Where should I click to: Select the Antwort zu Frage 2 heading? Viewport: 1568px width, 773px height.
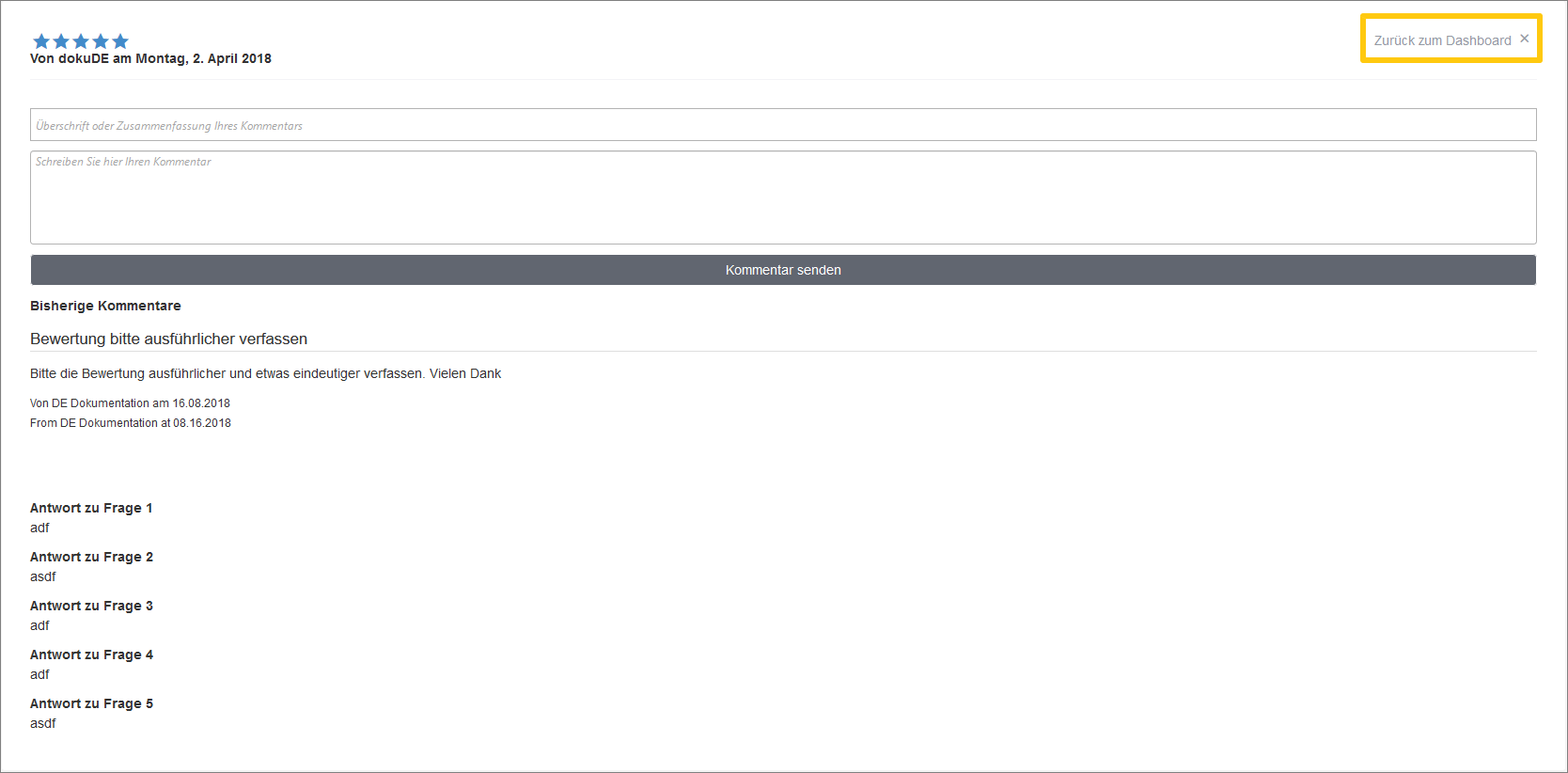tap(91, 557)
